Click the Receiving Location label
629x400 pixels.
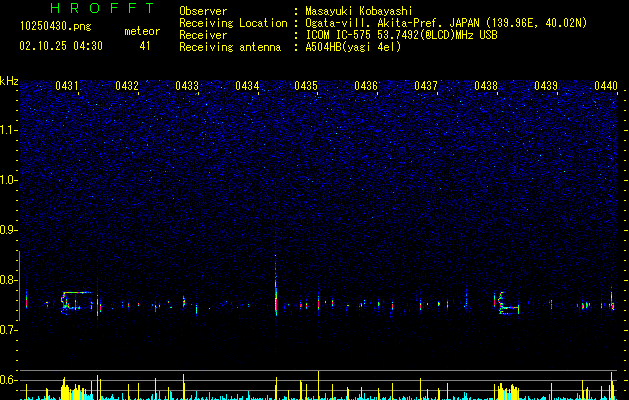pyautogui.click(x=233, y=23)
